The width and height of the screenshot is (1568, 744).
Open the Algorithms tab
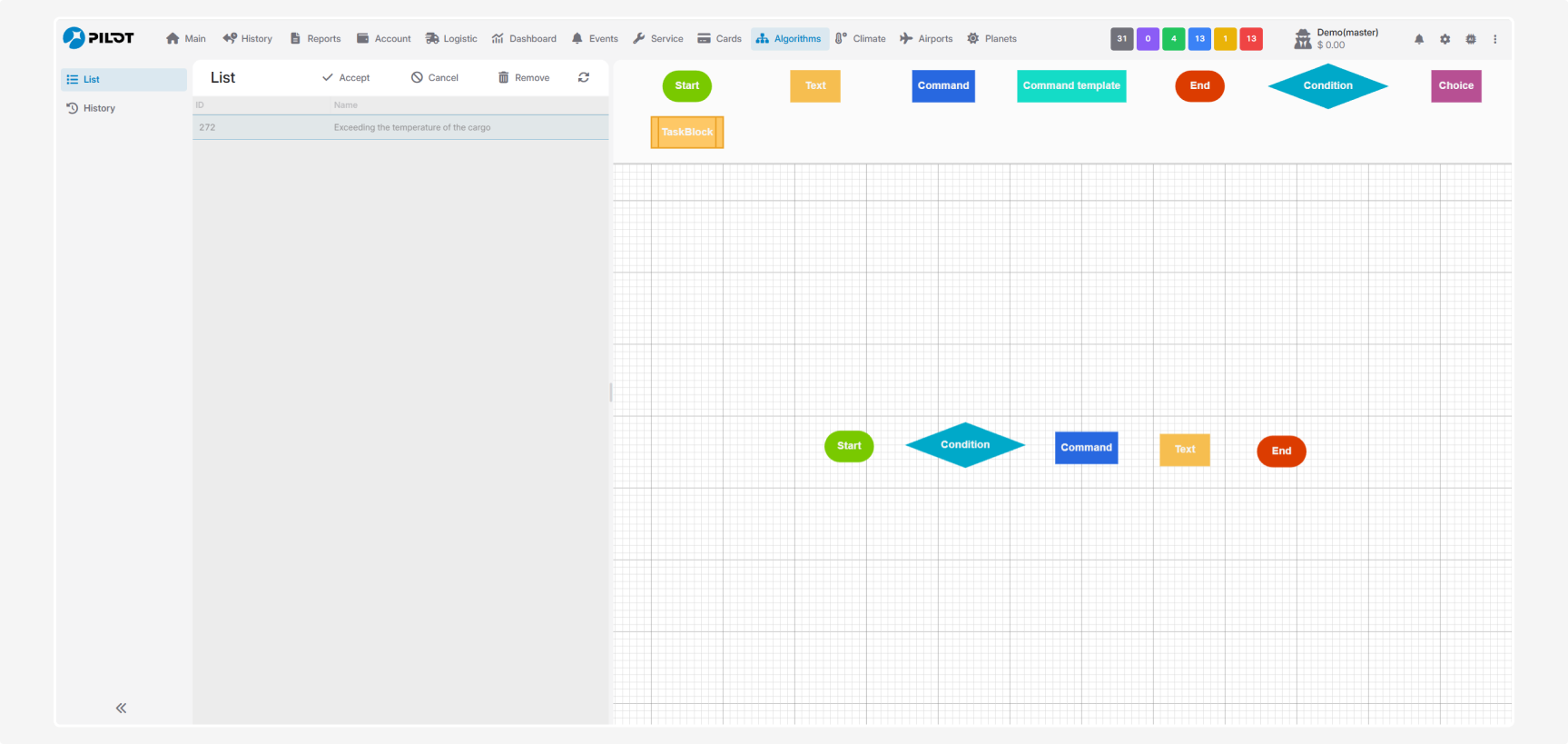pos(789,39)
